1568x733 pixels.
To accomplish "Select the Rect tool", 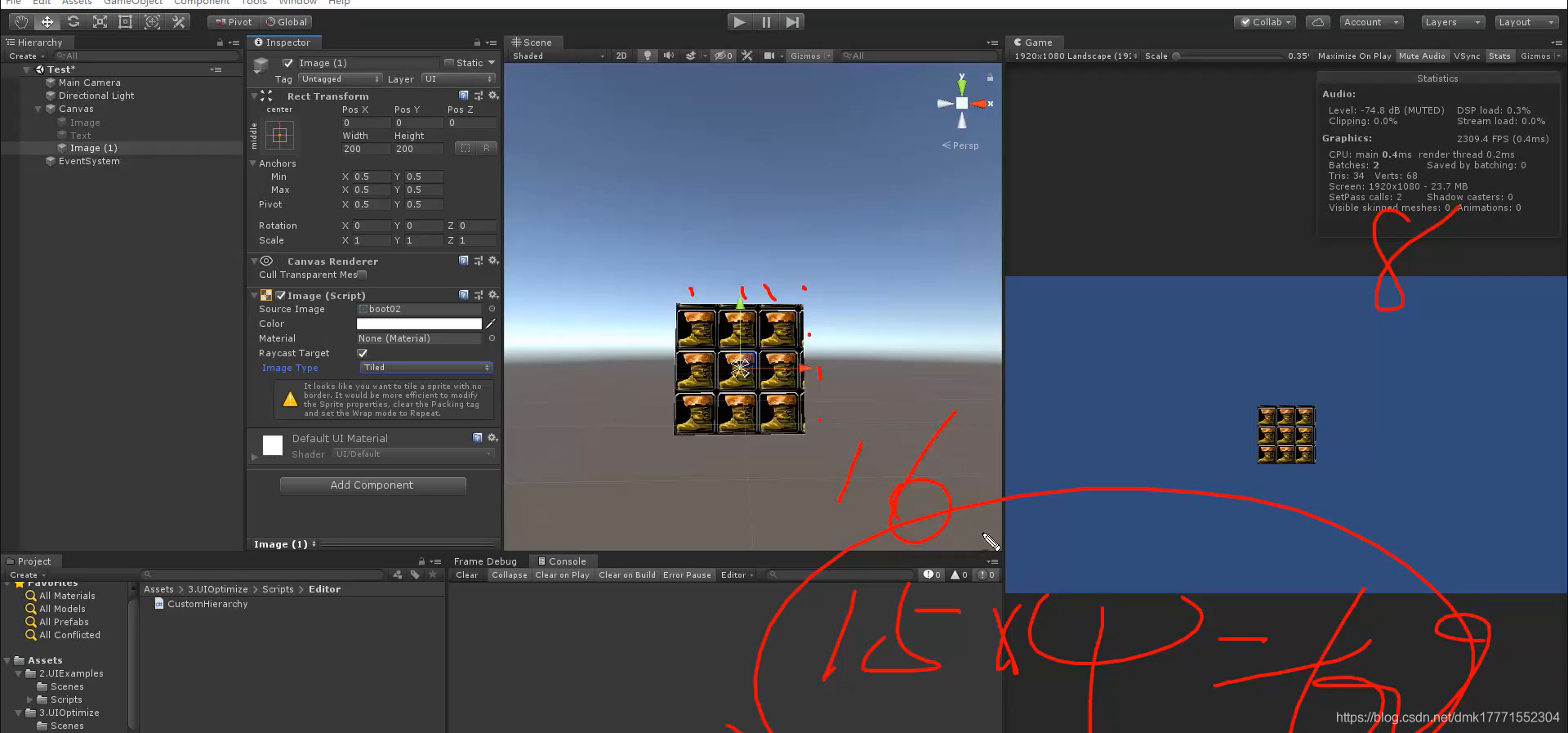I will [x=126, y=22].
